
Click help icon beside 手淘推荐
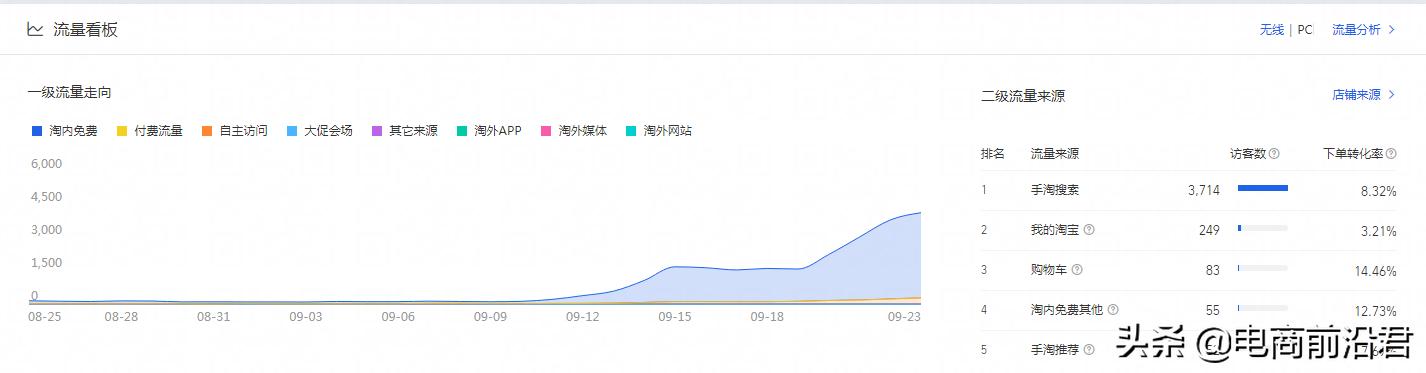[1089, 350]
